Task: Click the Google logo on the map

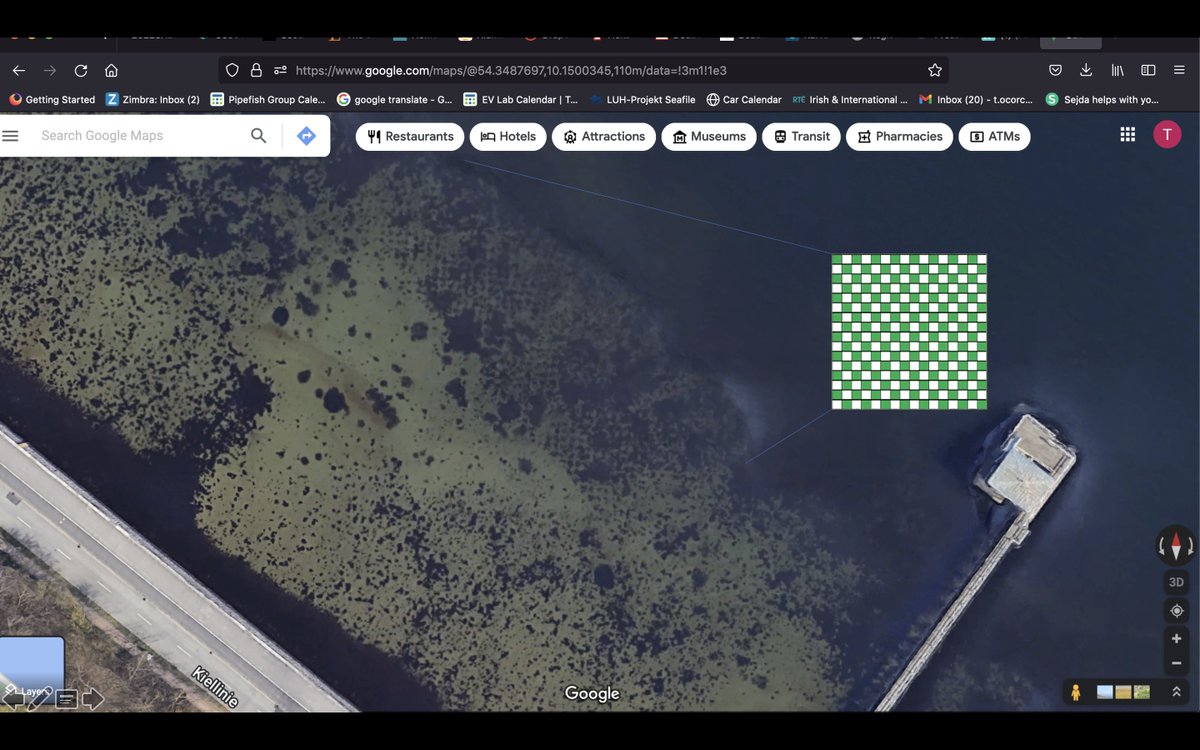Action: point(592,693)
